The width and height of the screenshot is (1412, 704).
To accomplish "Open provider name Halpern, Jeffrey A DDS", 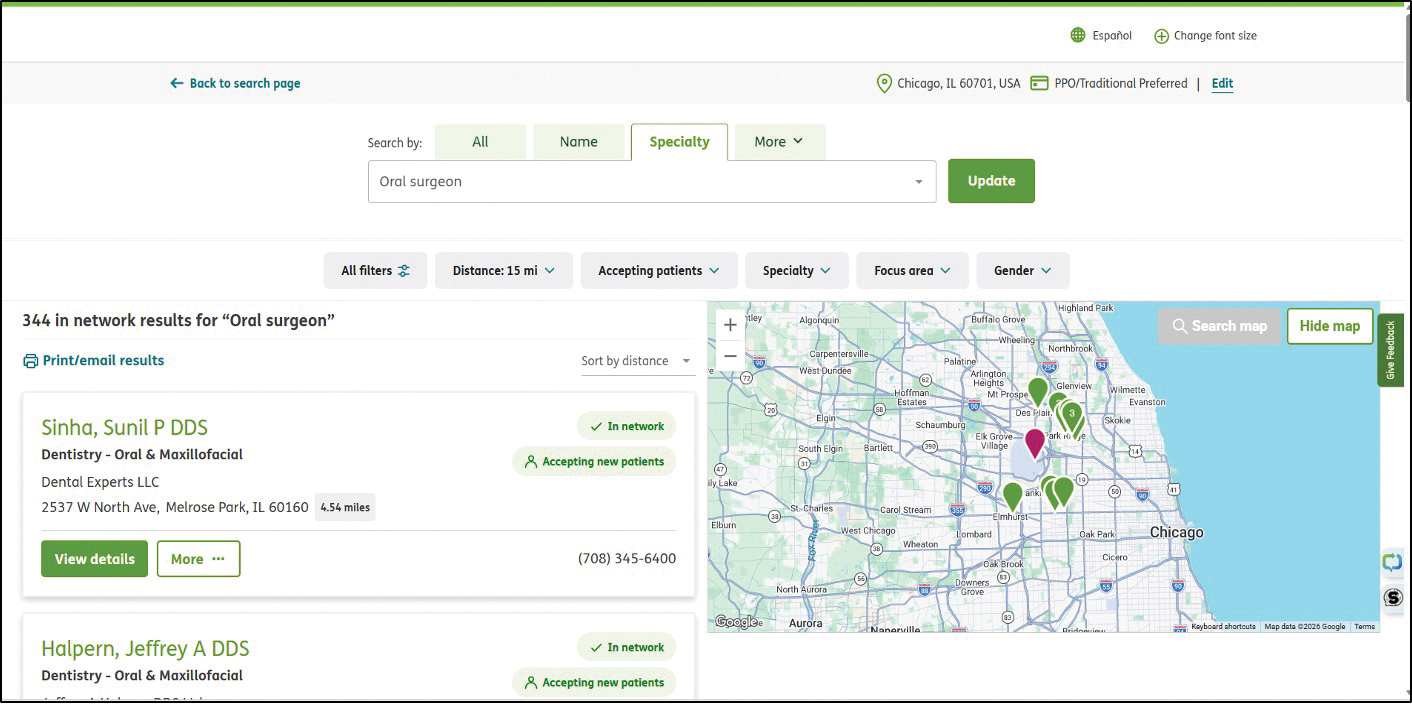I will point(145,649).
